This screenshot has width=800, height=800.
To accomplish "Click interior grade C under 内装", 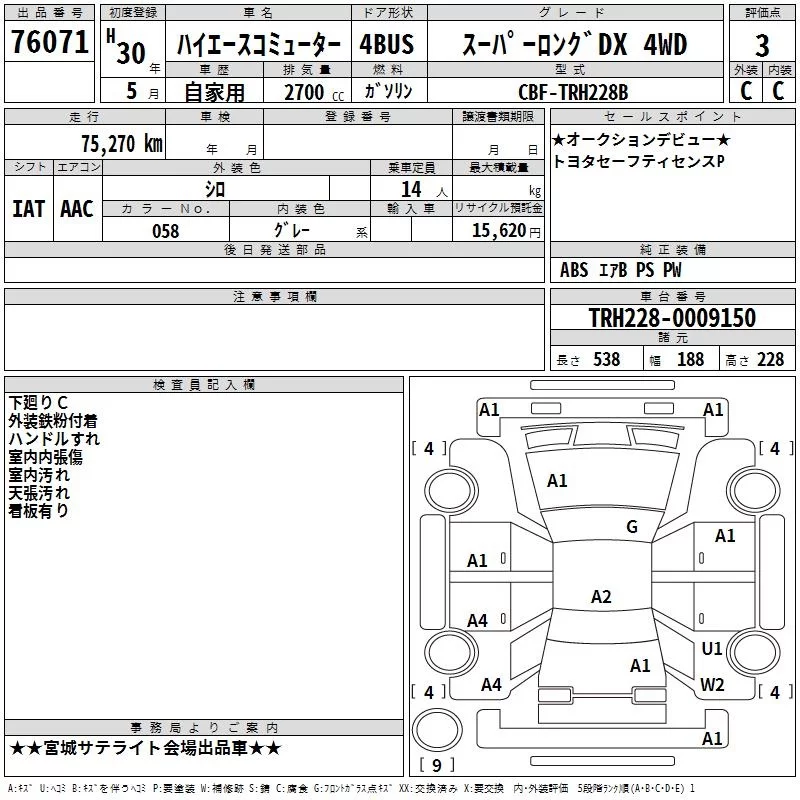I will click(778, 91).
